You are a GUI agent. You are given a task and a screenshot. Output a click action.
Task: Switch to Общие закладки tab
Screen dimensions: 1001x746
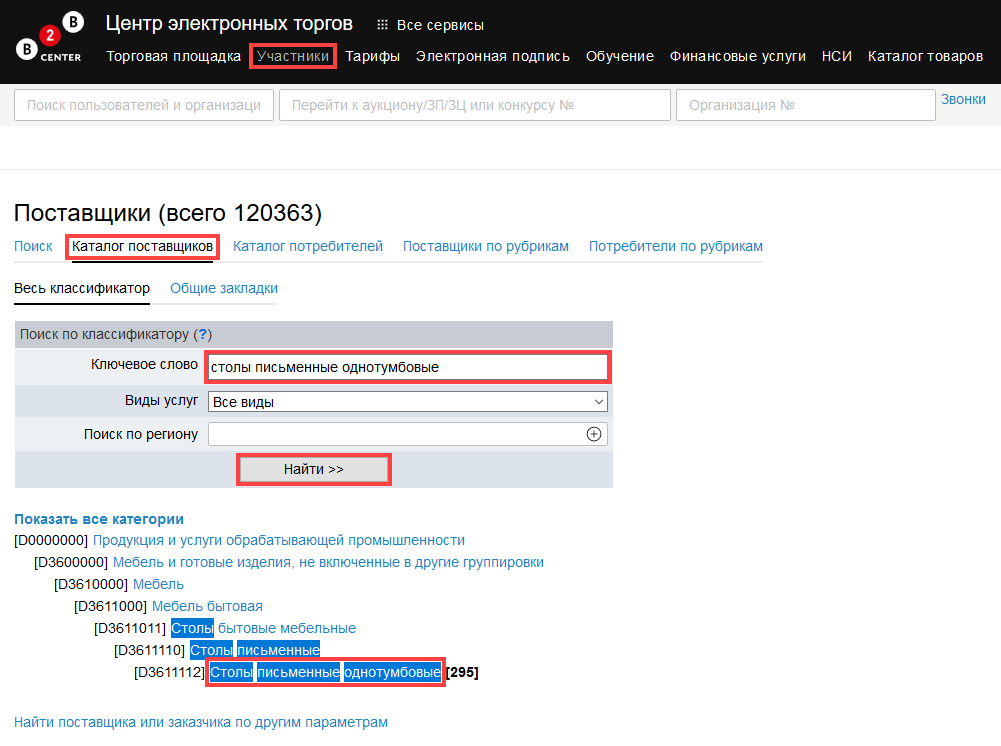click(x=224, y=288)
